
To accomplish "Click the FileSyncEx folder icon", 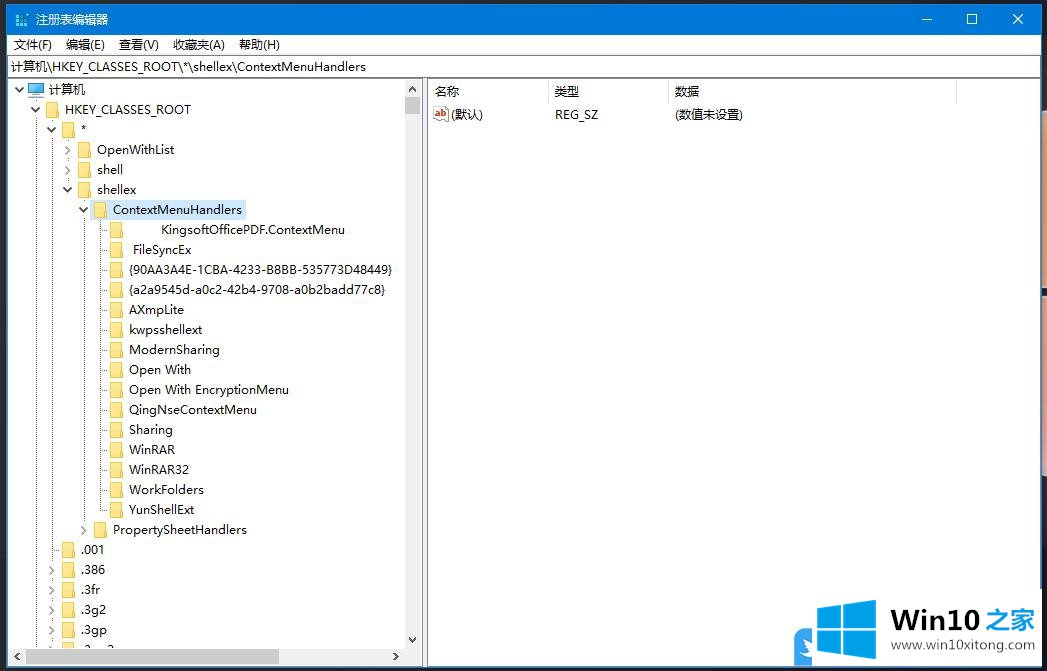I will click(116, 250).
